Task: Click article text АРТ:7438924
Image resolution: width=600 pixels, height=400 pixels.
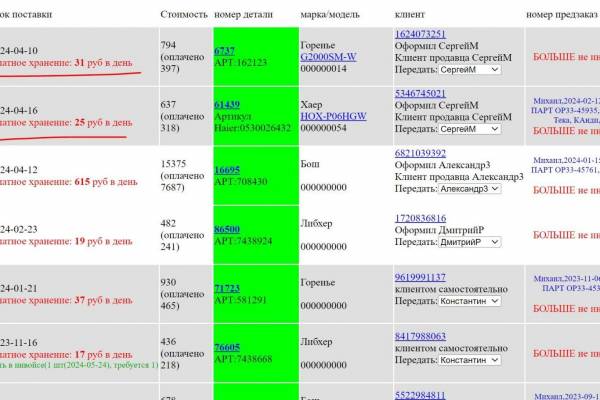Action: [x=243, y=241]
